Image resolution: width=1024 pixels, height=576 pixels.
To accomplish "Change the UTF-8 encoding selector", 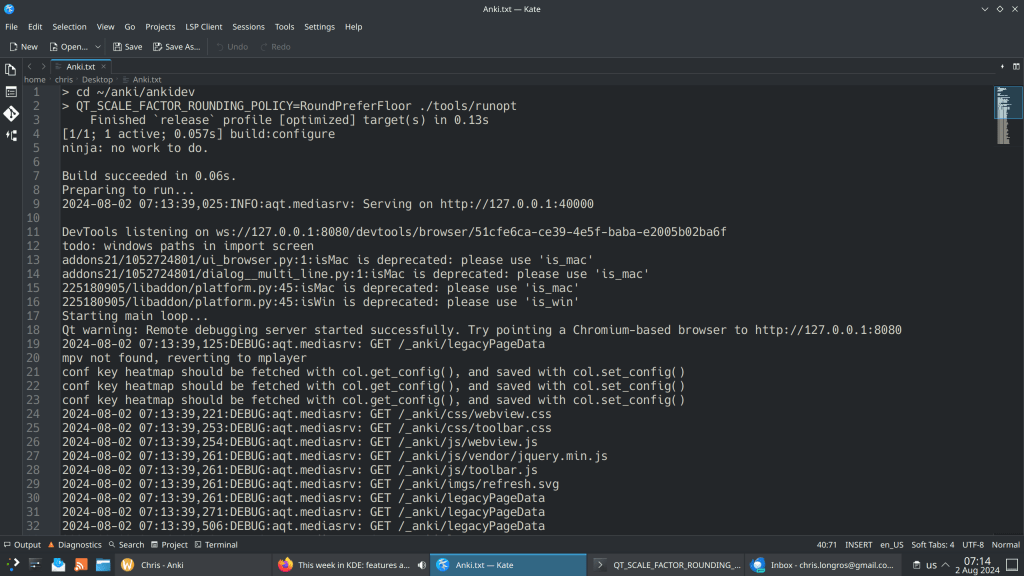I will click(x=973, y=545).
